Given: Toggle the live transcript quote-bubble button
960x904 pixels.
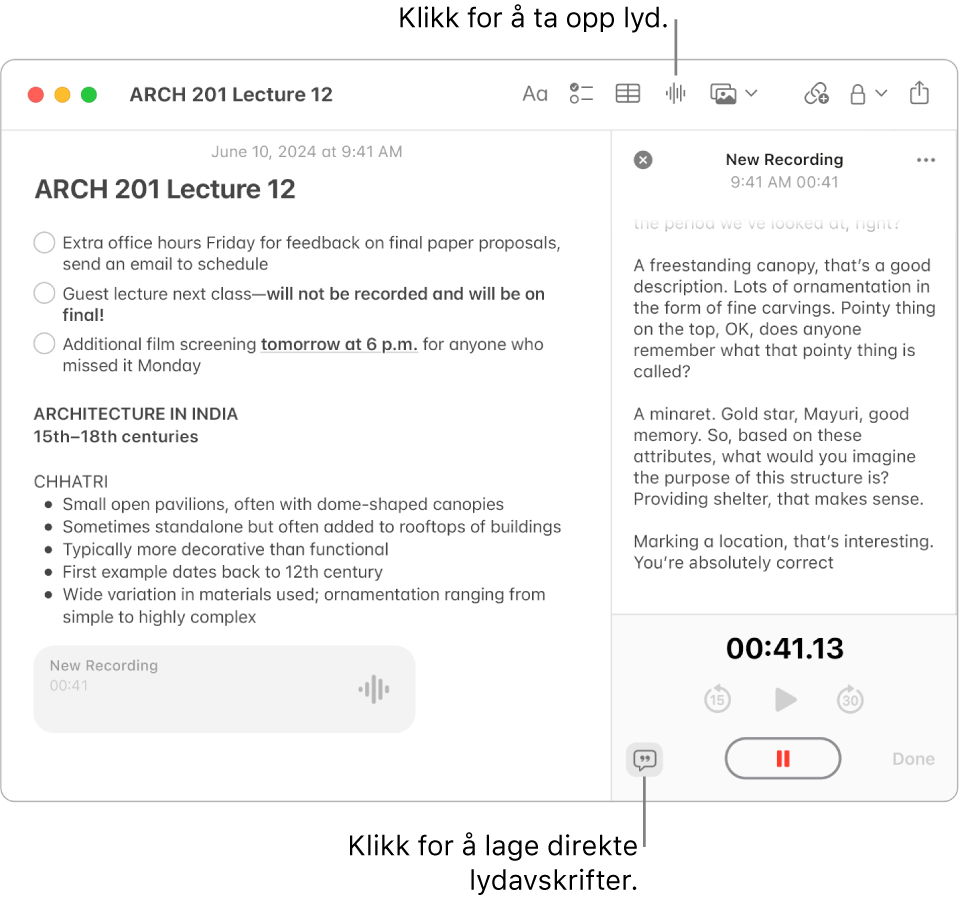Looking at the screenshot, I should 644,760.
